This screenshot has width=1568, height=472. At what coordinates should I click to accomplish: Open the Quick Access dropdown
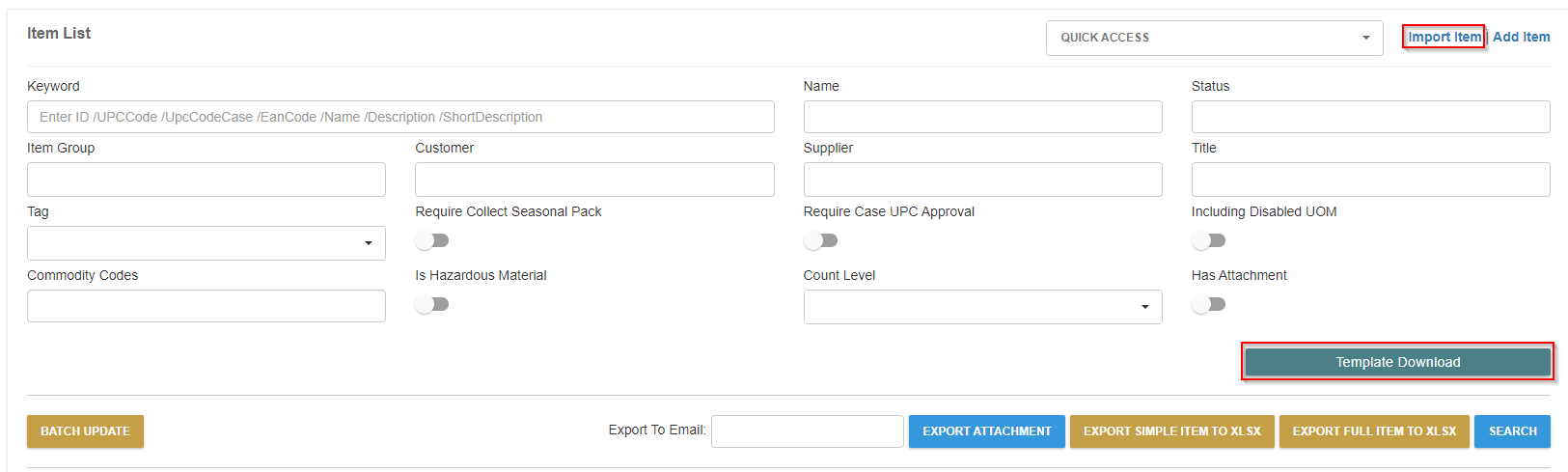point(1214,38)
